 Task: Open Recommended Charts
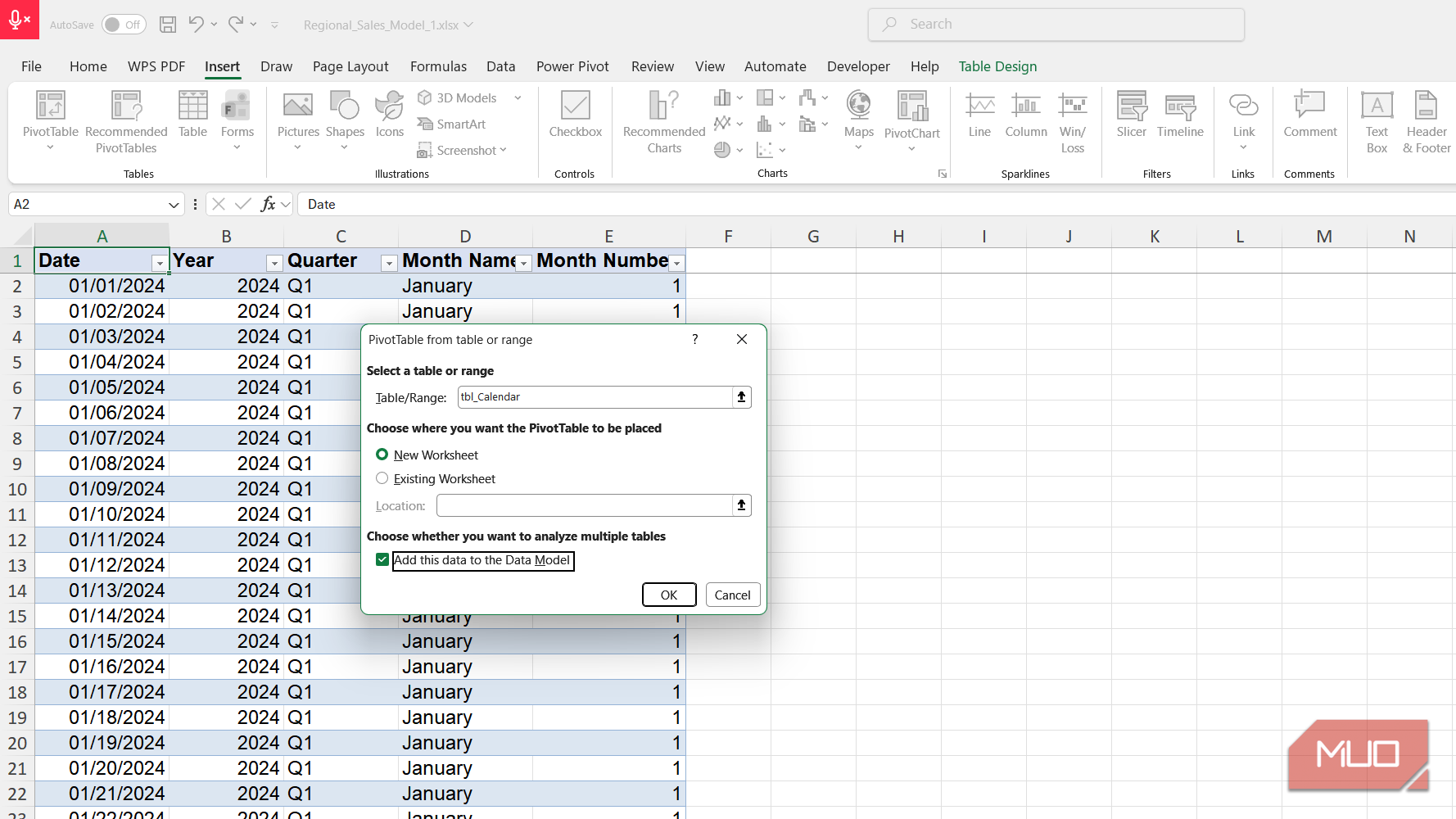coord(664,122)
